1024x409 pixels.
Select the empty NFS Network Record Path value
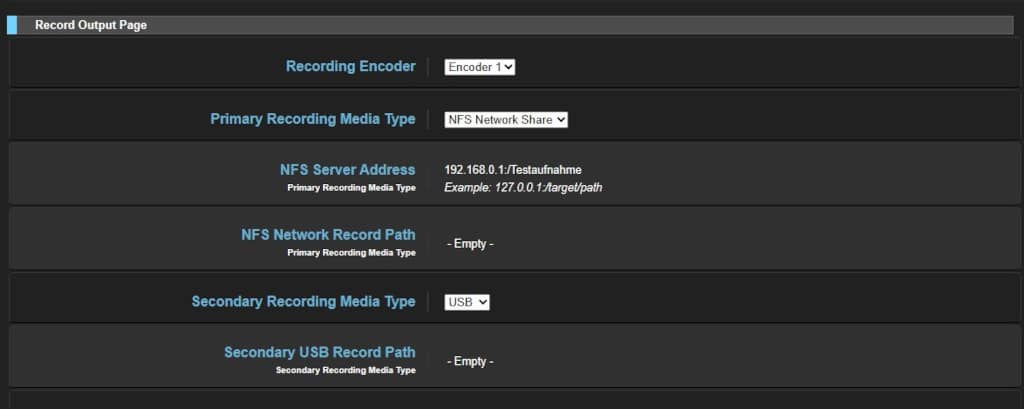[470, 244]
